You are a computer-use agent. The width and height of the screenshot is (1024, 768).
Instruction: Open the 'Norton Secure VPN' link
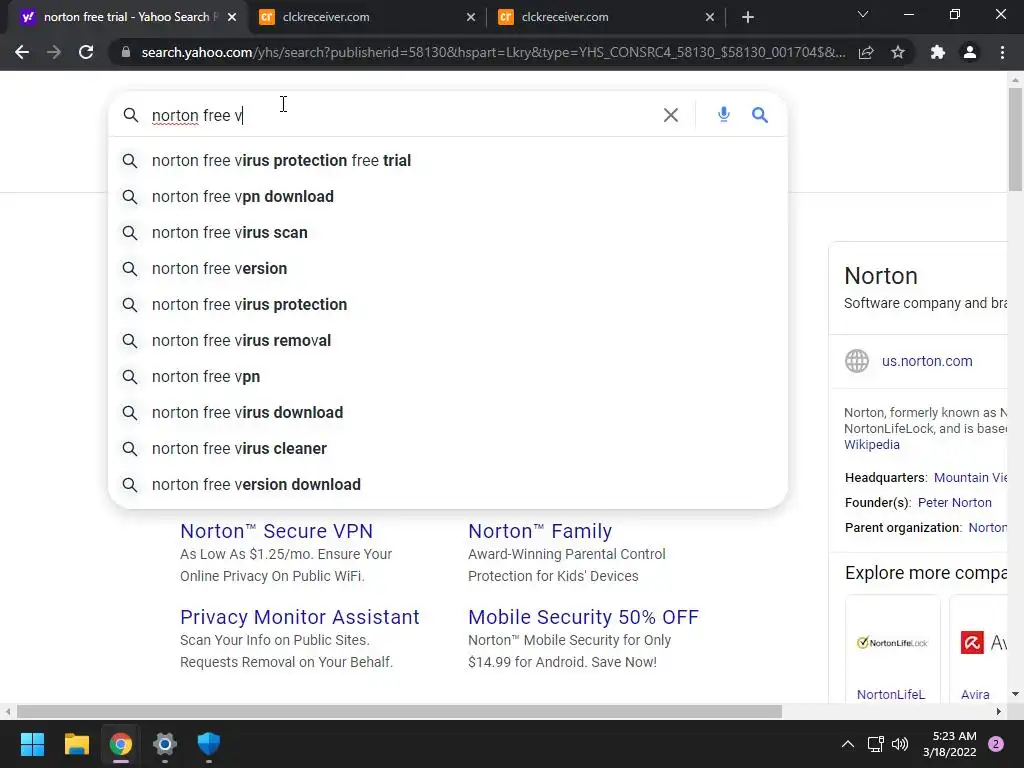(x=276, y=531)
